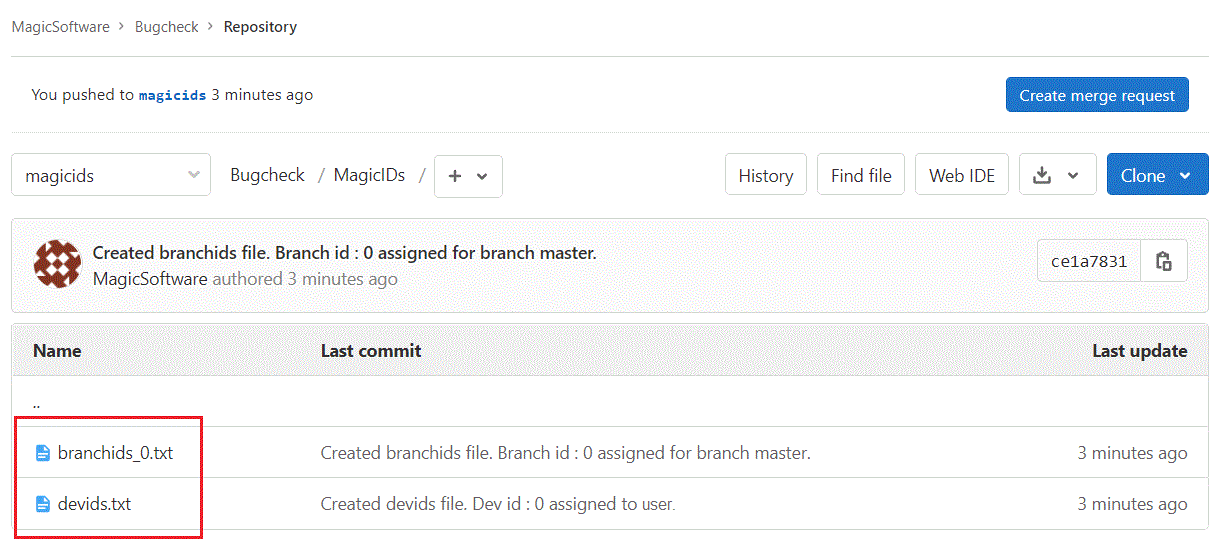The height and width of the screenshot is (539, 1221).
Task: Click Create merge request button
Action: pyautogui.click(x=1097, y=95)
